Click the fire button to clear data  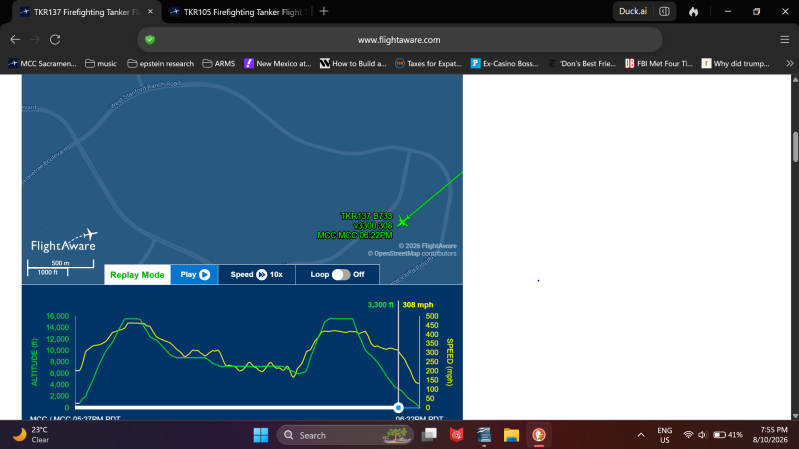(x=694, y=11)
